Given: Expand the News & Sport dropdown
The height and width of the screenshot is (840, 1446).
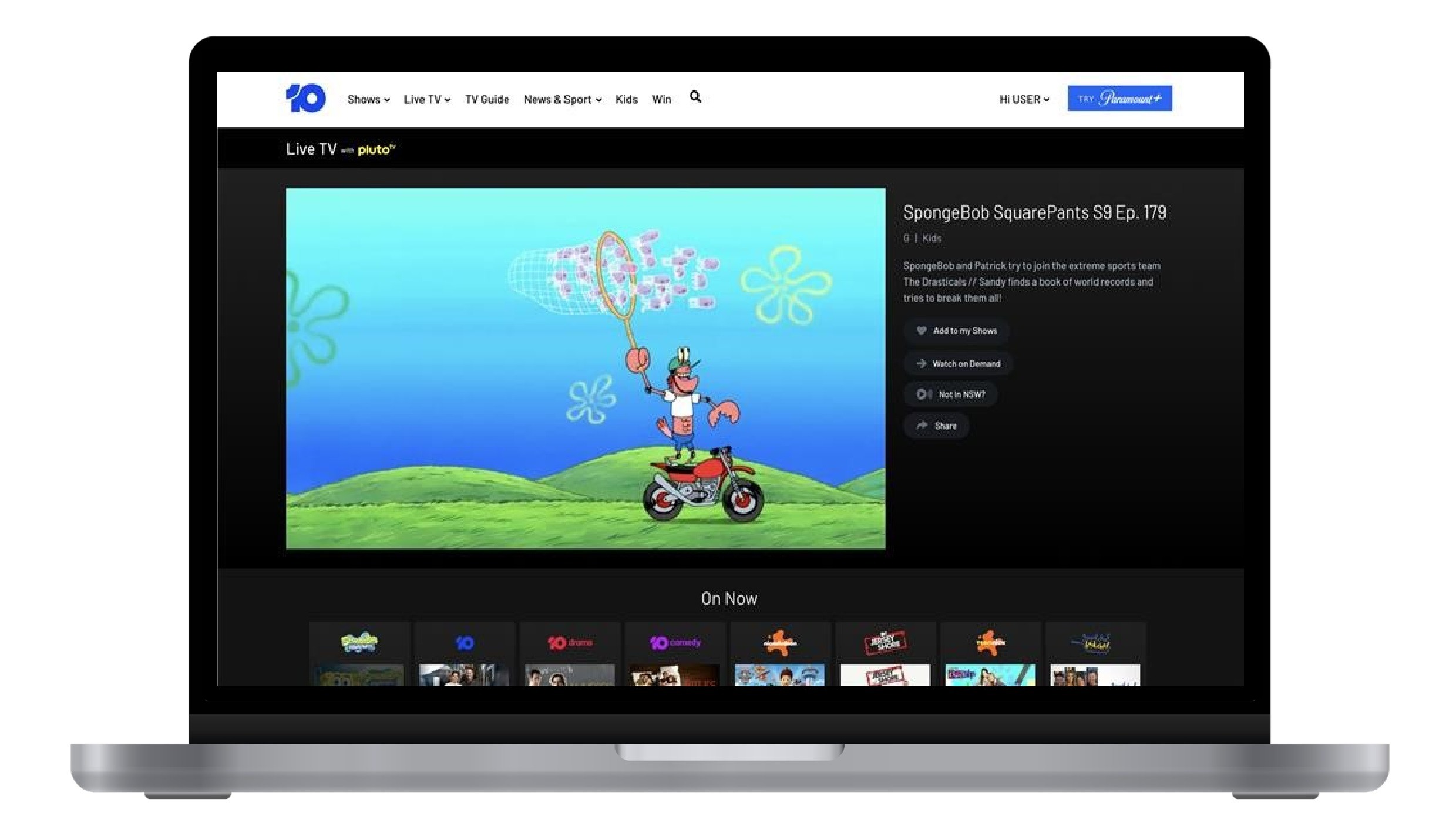Looking at the screenshot, I should pos(563,99).
